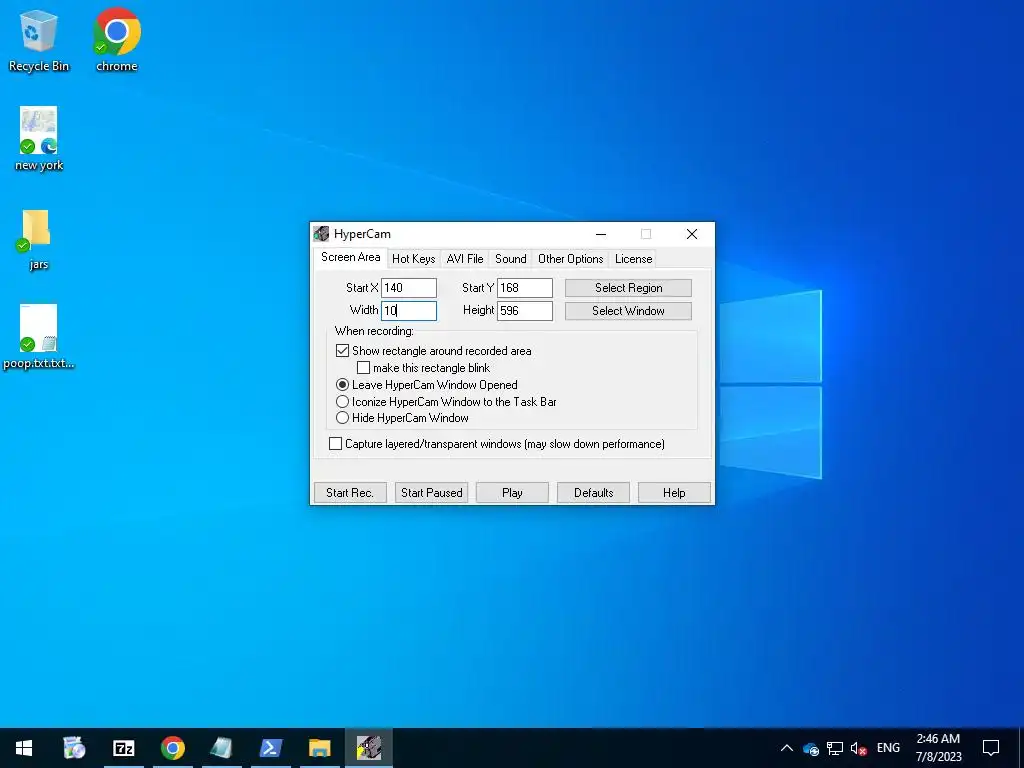
Task: Restore settings with Defaults button
Action: tap(594, 493)
